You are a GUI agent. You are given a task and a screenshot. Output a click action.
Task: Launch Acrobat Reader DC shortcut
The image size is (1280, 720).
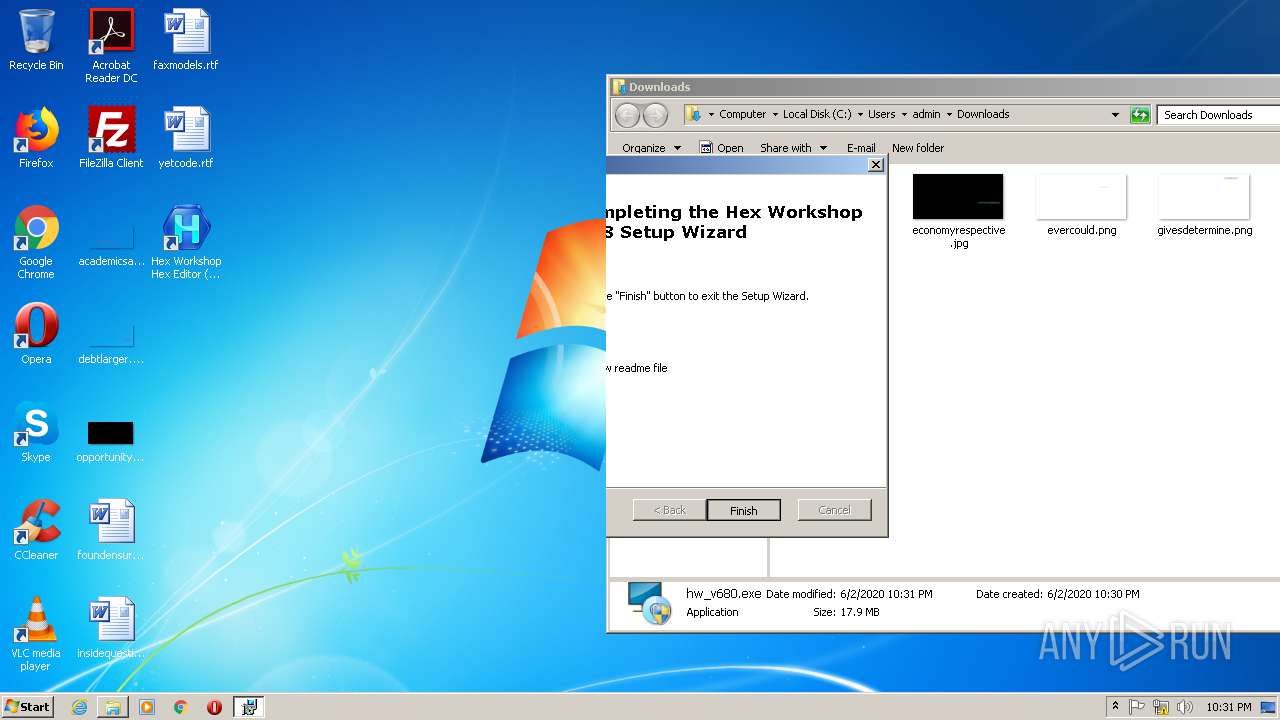coord(111,46)
